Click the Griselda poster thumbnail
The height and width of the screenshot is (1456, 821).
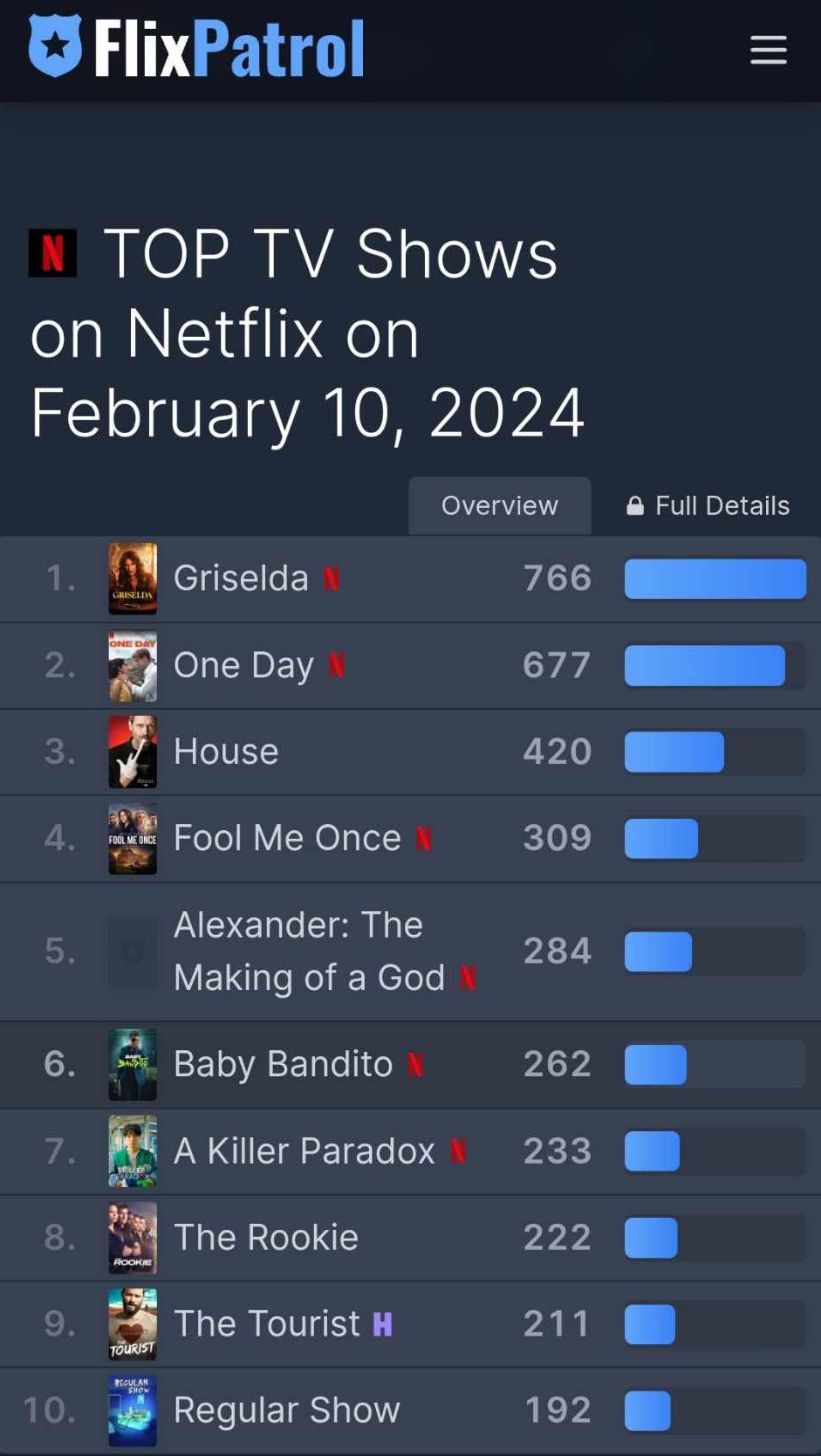[133, 579]
